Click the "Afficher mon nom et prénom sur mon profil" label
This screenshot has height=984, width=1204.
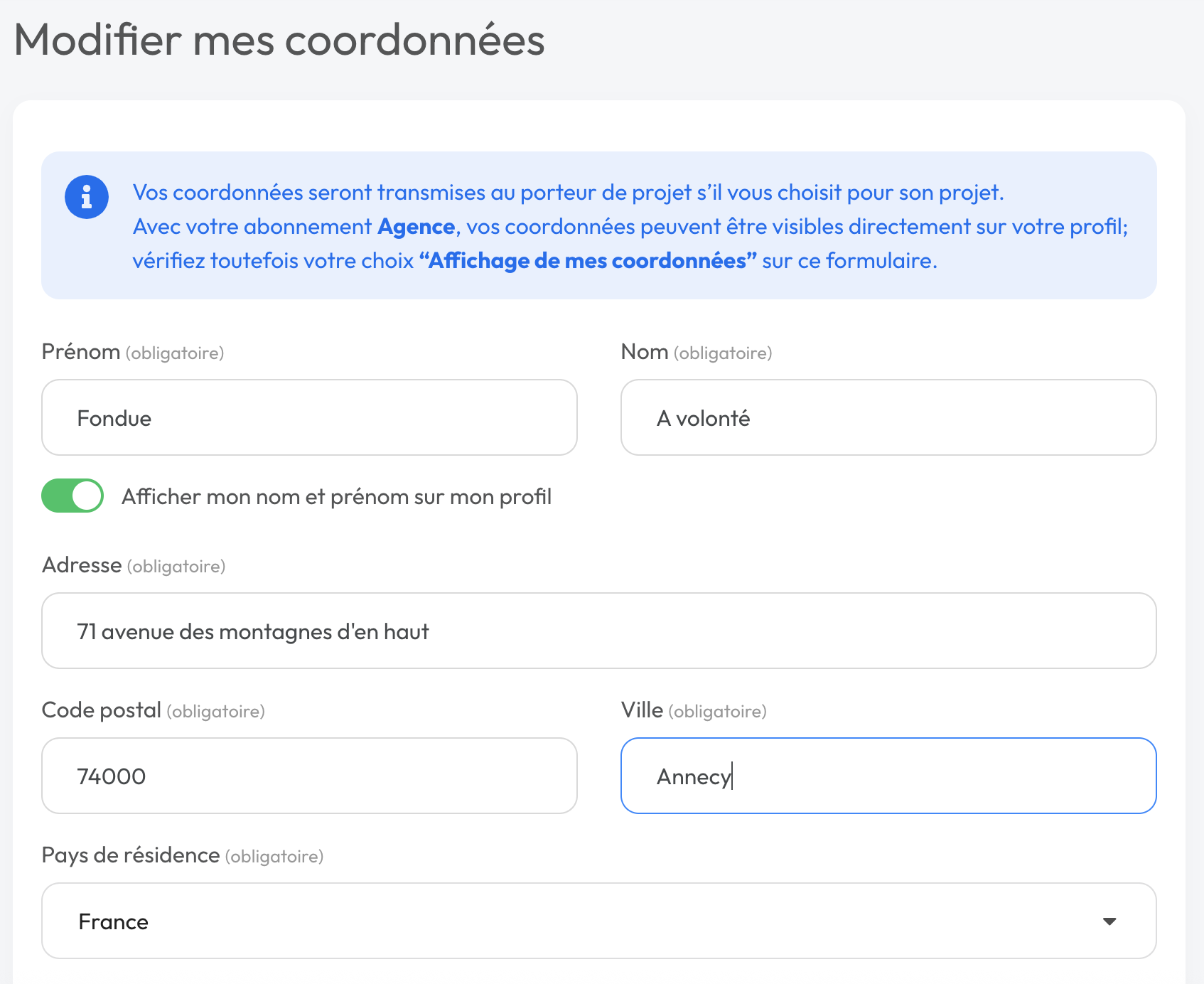click(x=336, y=497)
